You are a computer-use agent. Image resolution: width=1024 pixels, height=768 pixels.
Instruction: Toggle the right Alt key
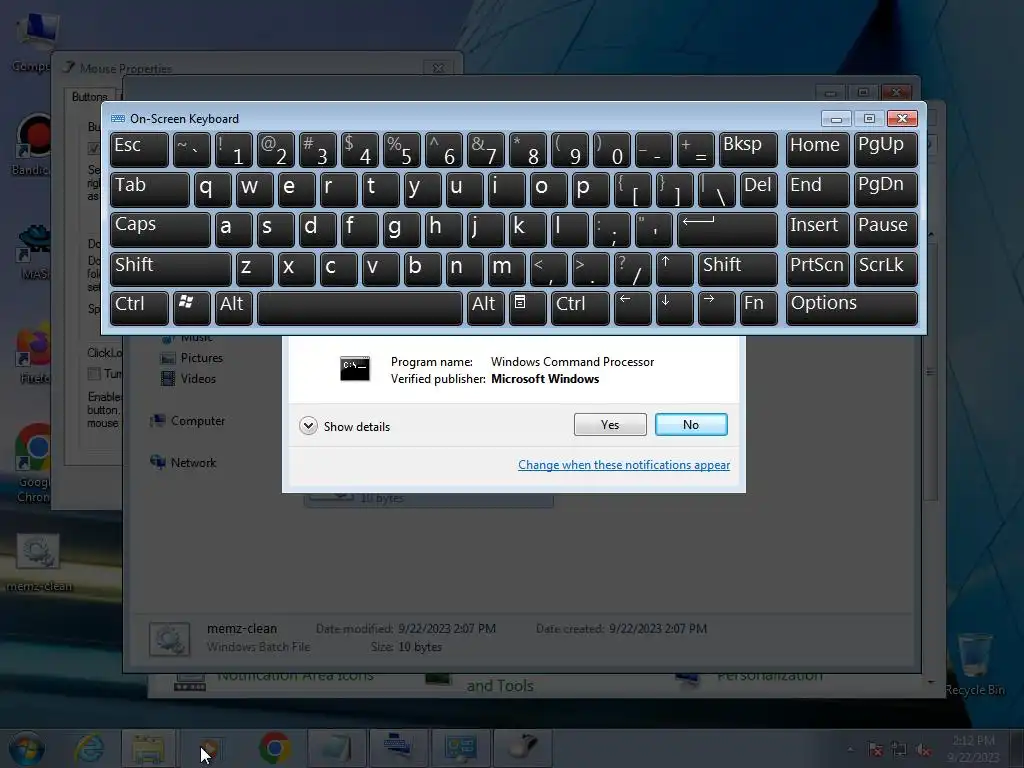click(x=485, y=308)
